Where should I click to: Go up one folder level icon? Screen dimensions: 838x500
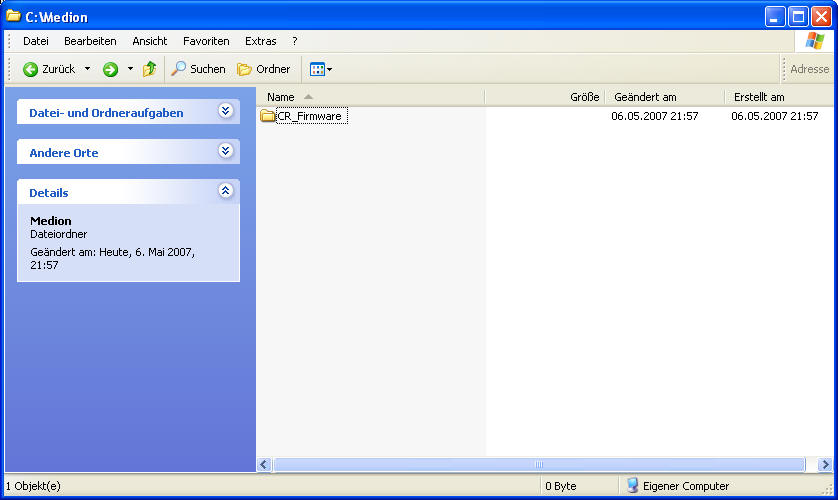click(x=149, y=69)
